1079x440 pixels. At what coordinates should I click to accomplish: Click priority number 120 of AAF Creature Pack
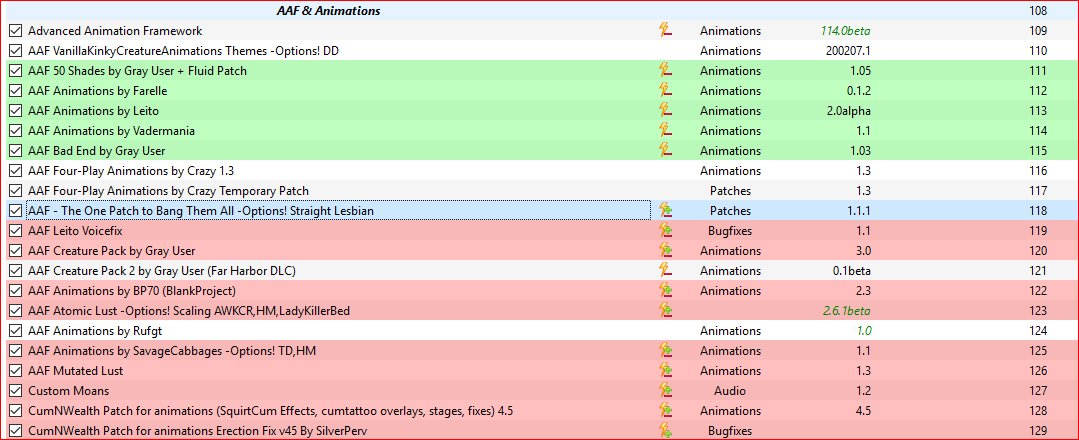[1038, 251]
